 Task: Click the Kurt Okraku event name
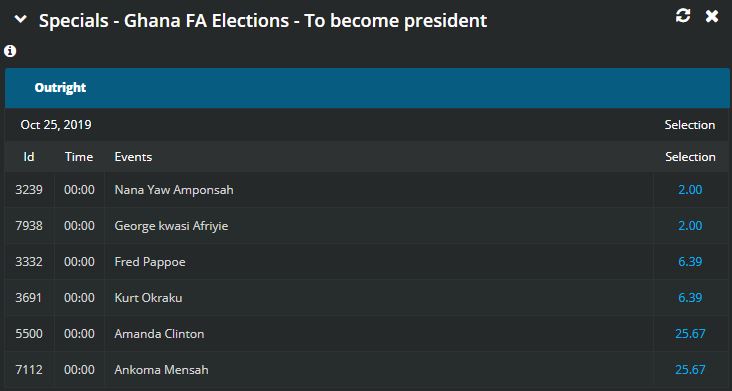[148, 298]
